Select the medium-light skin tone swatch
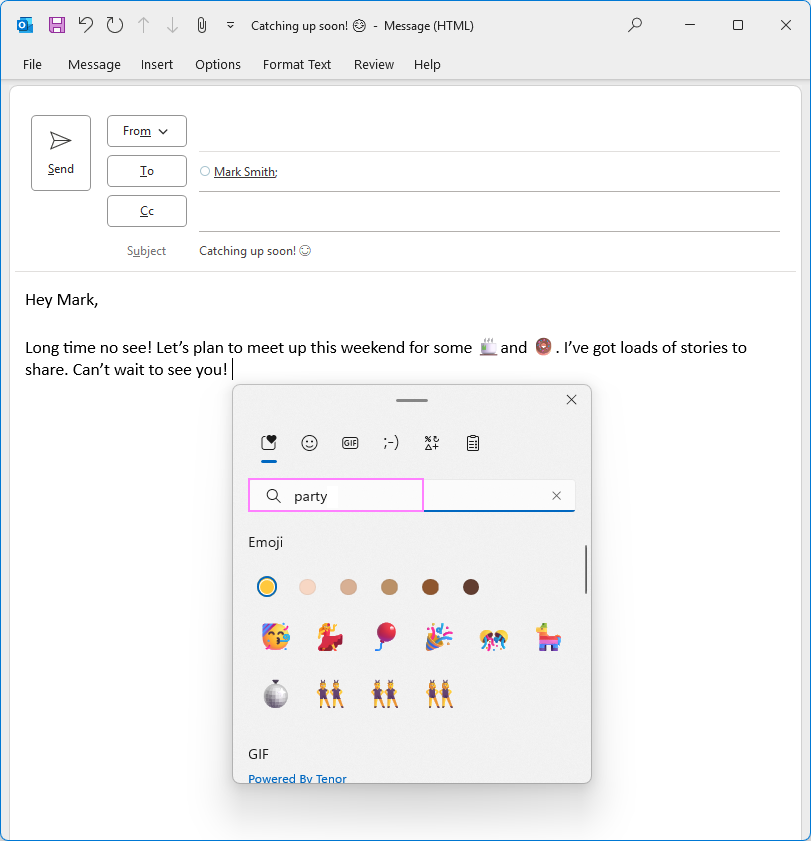 (x=348, y=587)
